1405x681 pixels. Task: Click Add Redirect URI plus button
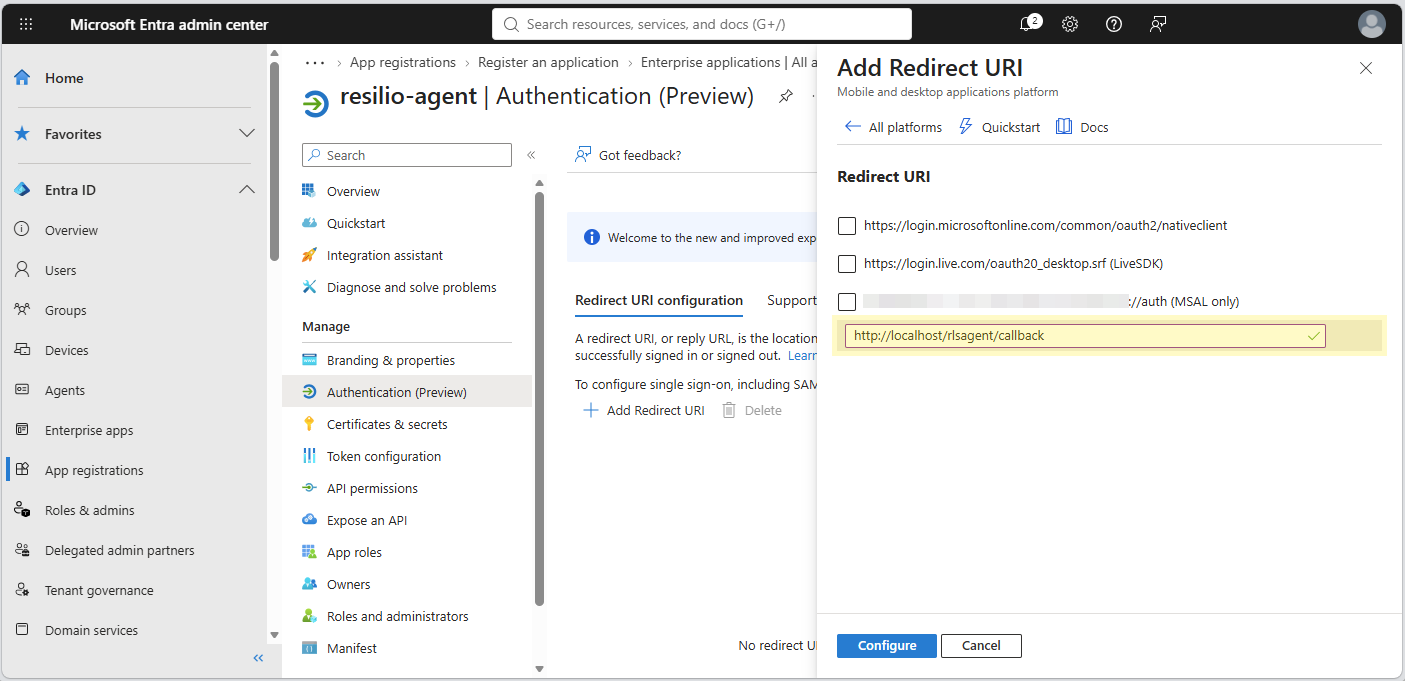click(x=644, y=410)
